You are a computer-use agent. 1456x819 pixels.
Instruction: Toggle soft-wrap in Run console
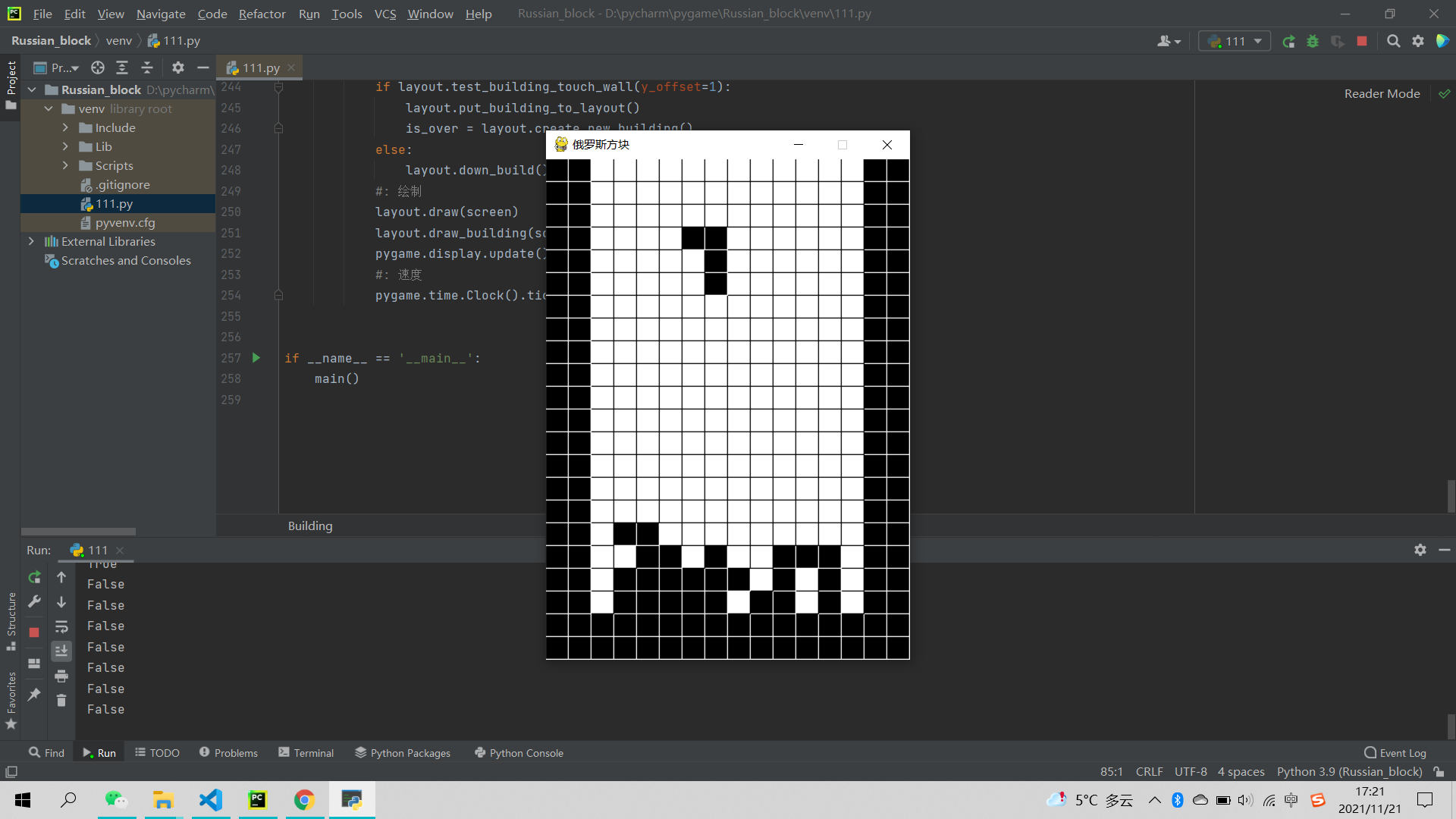click(61, 627)
